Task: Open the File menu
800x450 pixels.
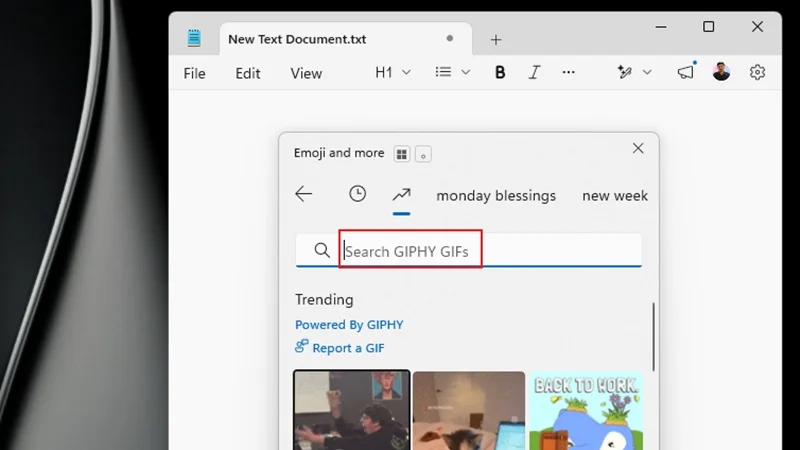Action: (x=194, y=73)
